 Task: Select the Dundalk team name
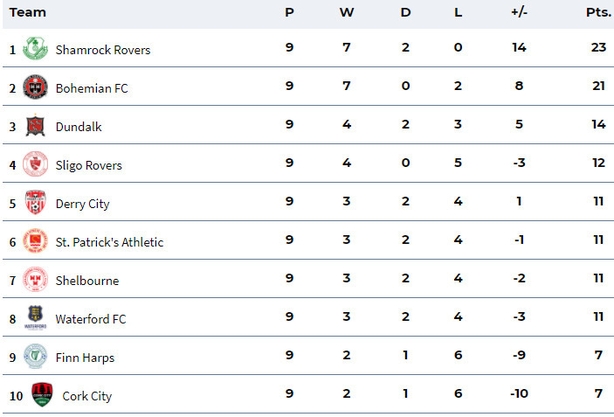pos(79,127)
